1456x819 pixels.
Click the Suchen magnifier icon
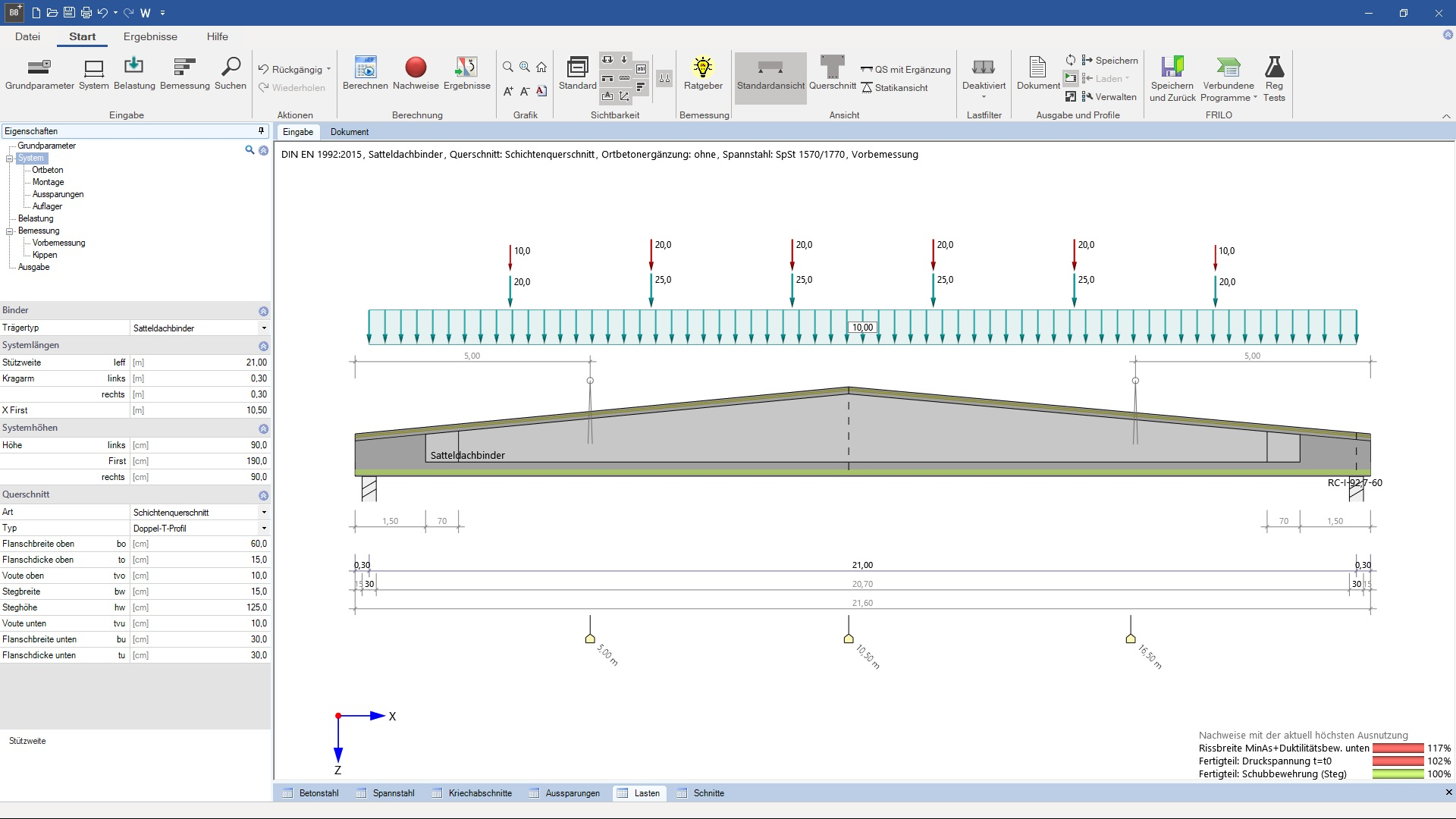(231, 67)
